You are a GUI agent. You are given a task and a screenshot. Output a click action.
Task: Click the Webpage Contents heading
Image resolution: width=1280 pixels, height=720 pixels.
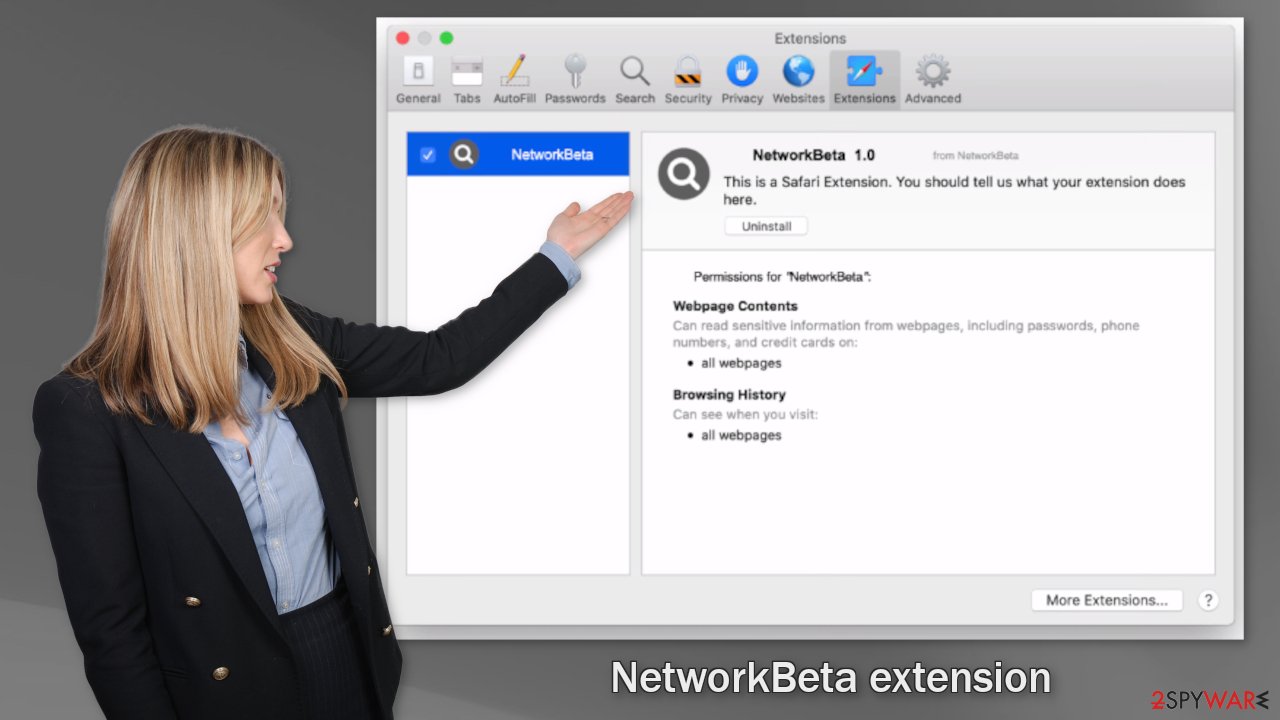coord(735,306)
